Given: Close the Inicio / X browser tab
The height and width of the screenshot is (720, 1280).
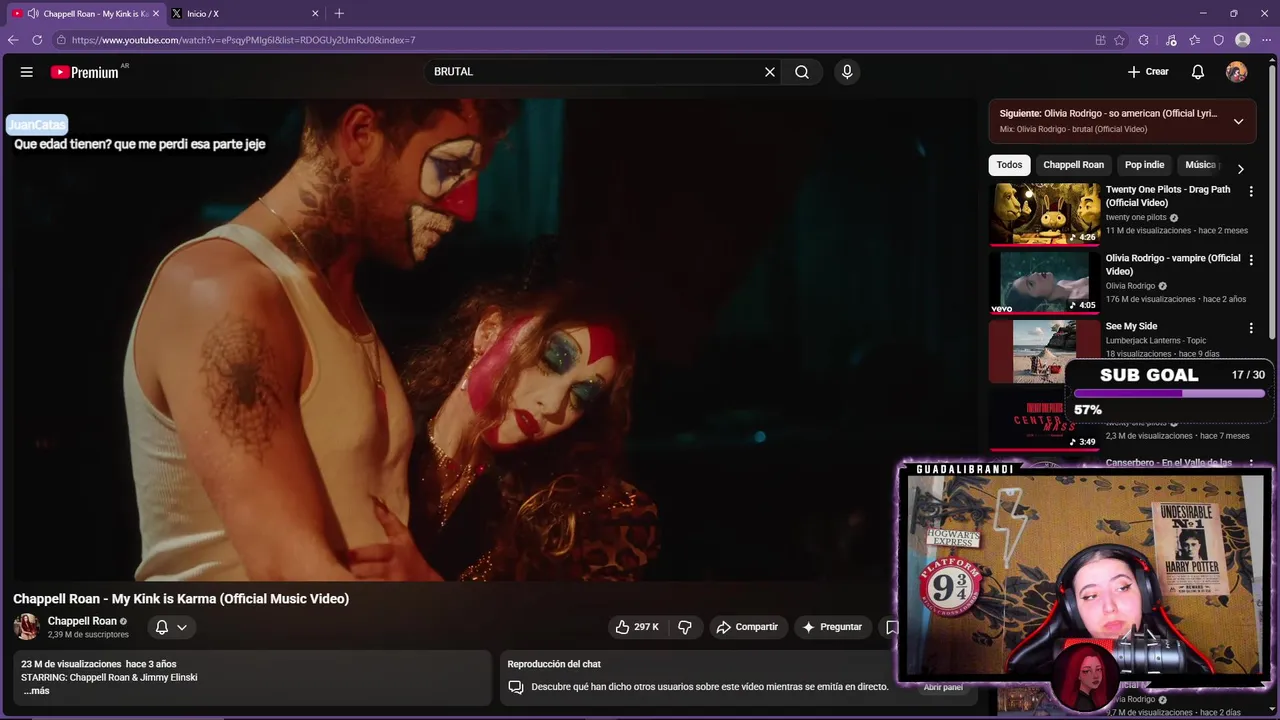Looking at the screenshot, I should pyautogui.click(x=316, y=14).
